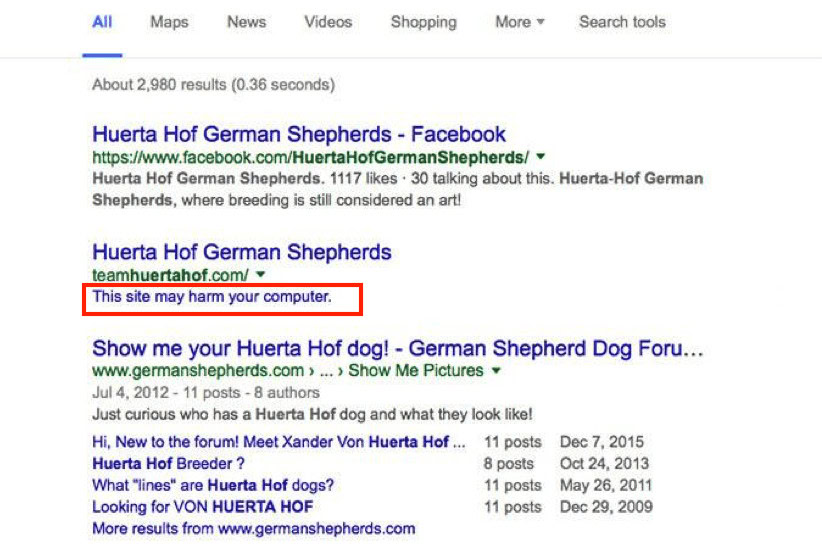This screenshot has width=822, height=546.
Task: Open 'What lines are Huerta Hof dogs?' link
Action: tap(213, 485)
